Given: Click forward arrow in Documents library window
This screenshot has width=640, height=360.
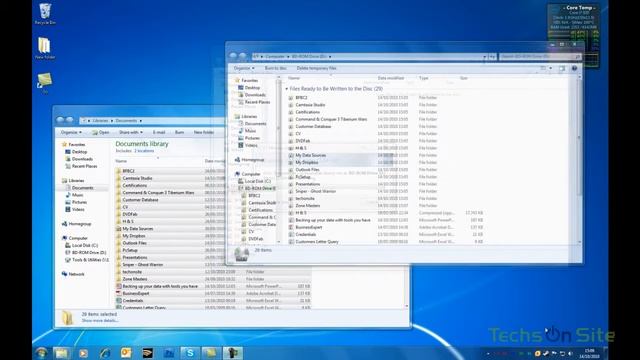Looking at the screenshot, I should point(70,120).
